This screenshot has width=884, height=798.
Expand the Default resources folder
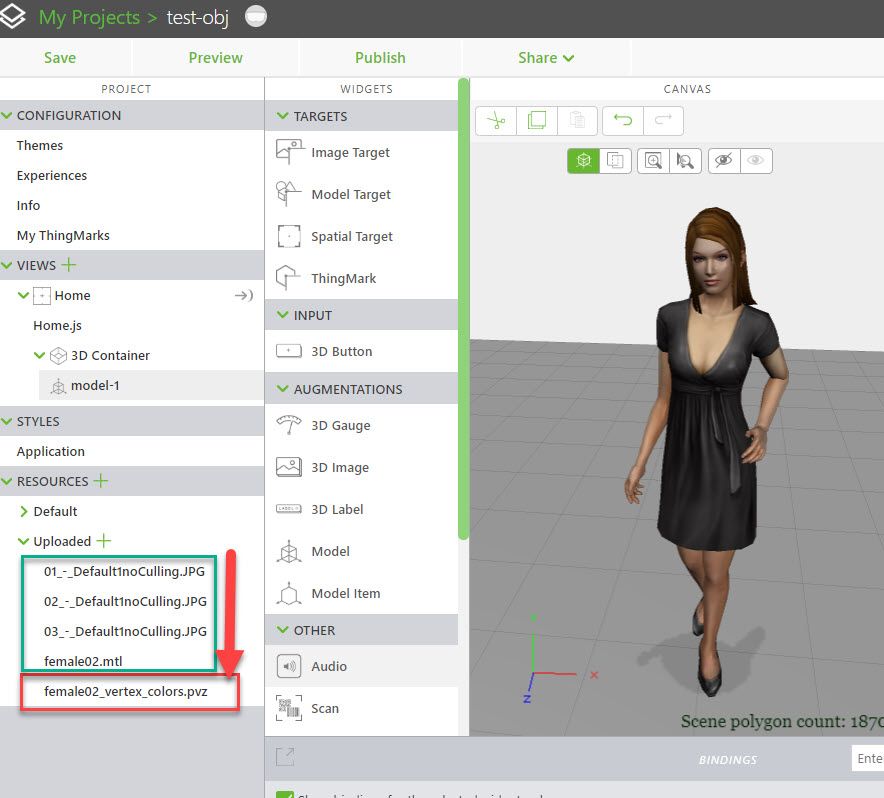pos(24,511)
